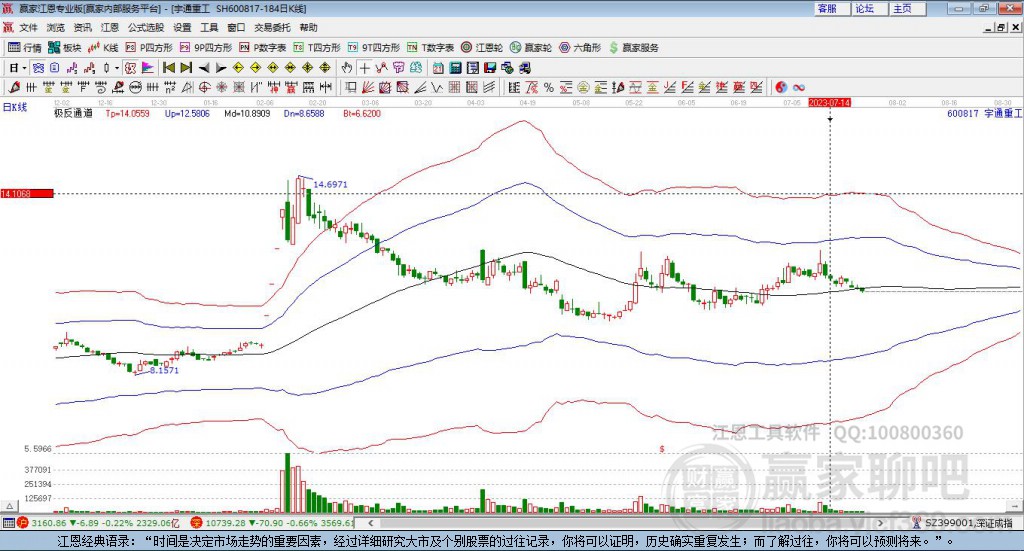Image resolution: width=1024 pixels, height=551 pixels.
Task: Jump to last bar icon
Action: [x=186, y=68]
